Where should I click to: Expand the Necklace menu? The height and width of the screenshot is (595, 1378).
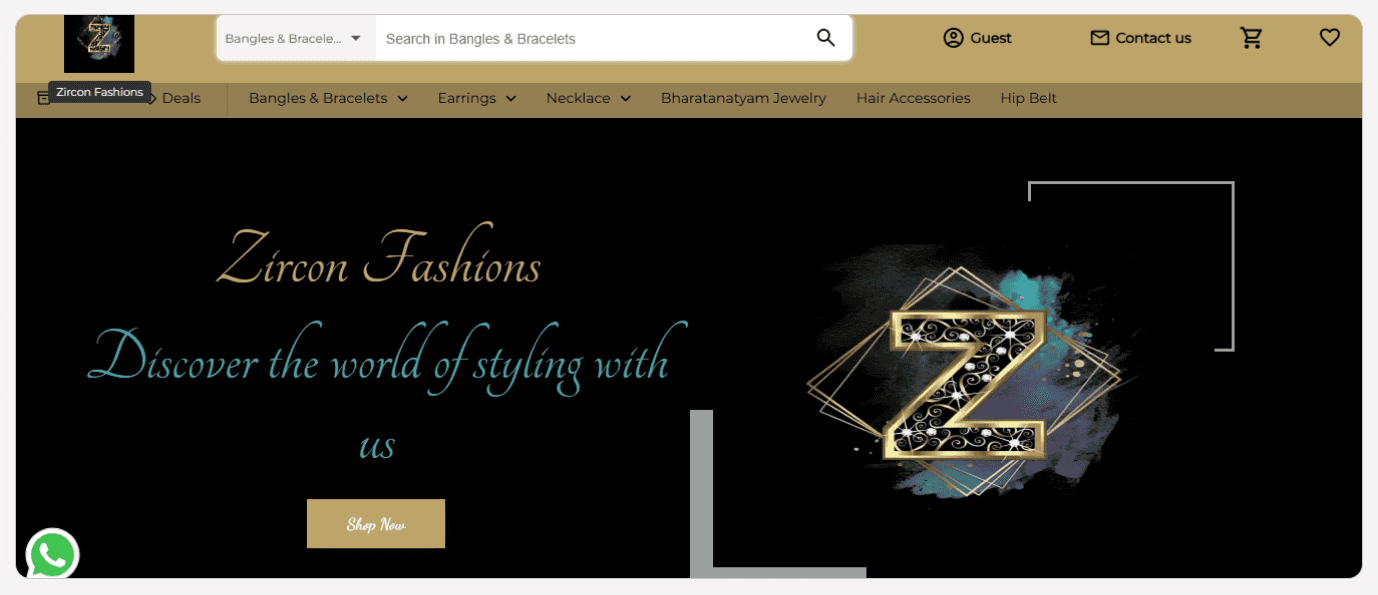(588, 98)
